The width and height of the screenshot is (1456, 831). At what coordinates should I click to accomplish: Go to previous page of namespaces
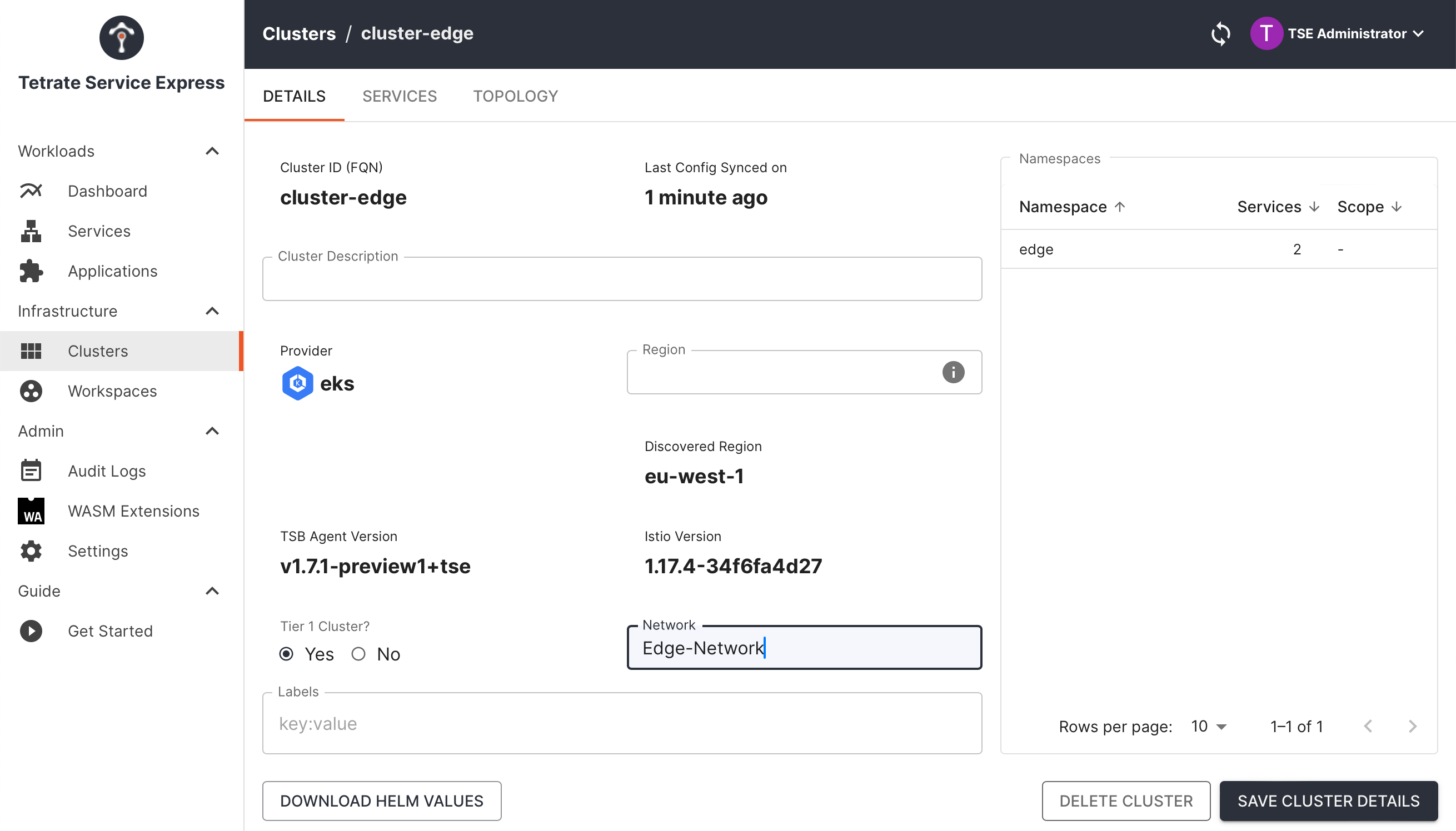click(1368, 726)
